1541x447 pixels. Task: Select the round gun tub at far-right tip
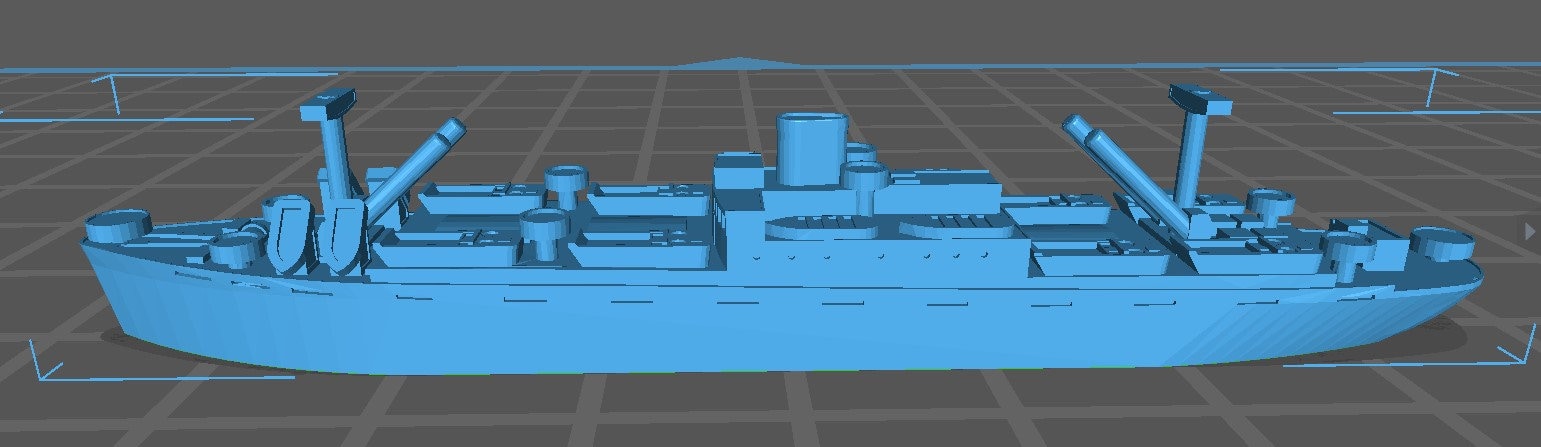click(x=1443, y=241)
